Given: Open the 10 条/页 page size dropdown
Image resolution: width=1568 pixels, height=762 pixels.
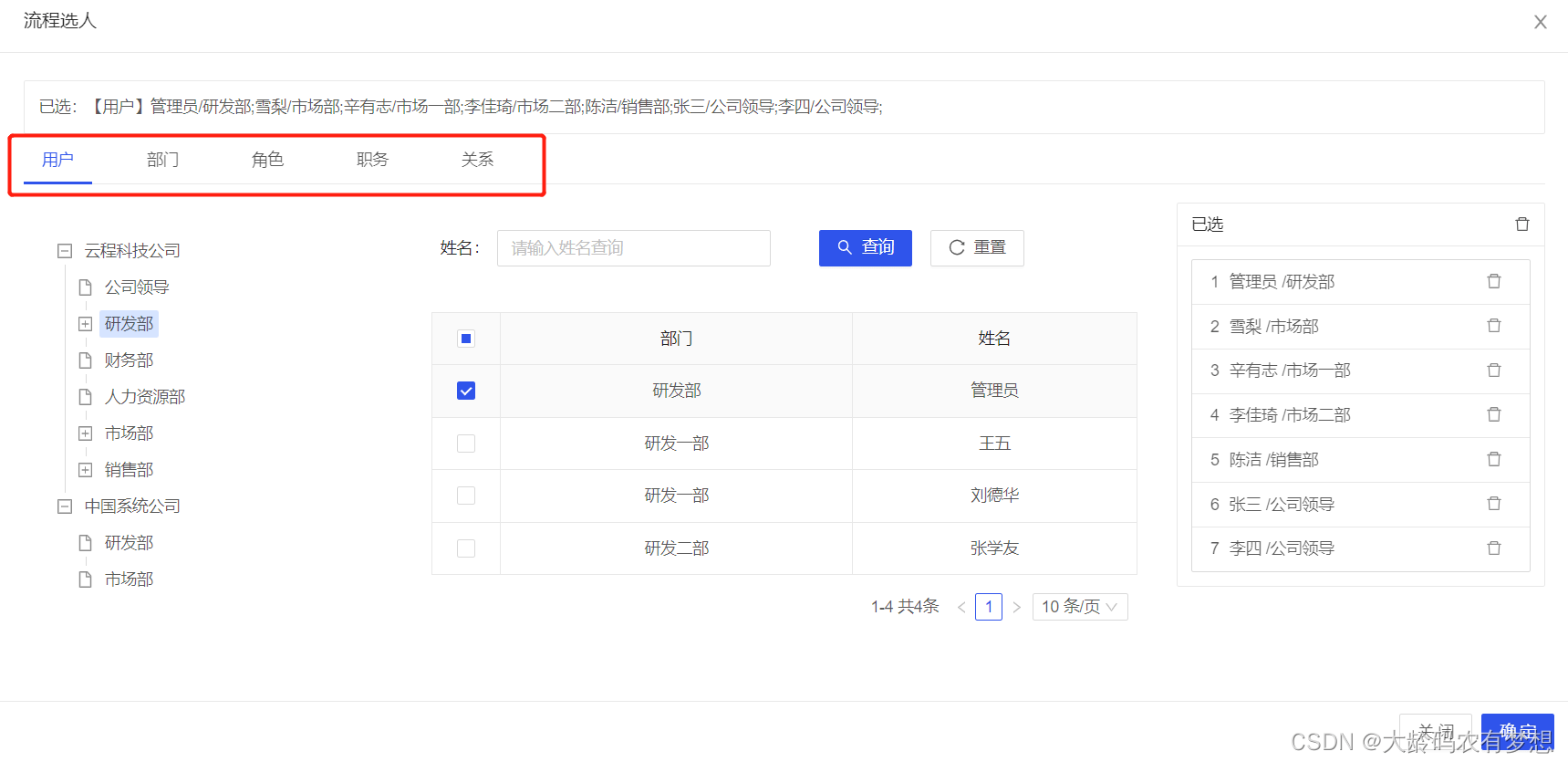Looking at the screenshot, I should coord(1080,607).
